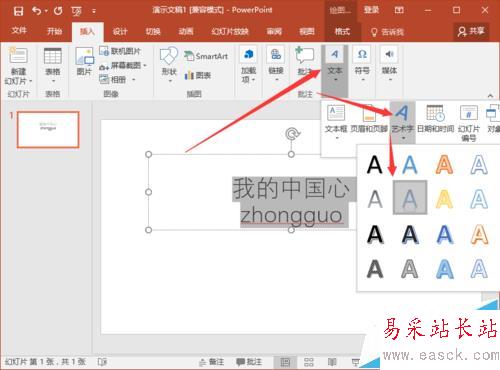This screenshot has width=500, height=370.
Task: Open the 文件 menu
Action: coord(19,31)
